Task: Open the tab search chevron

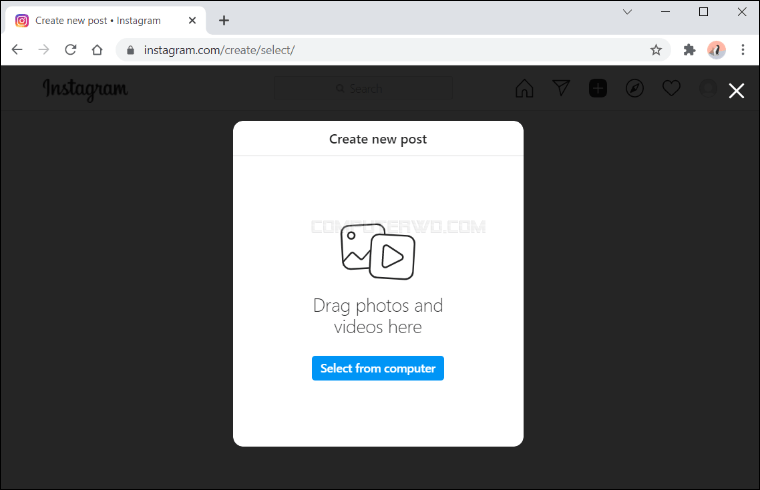Action: point(627,12)
